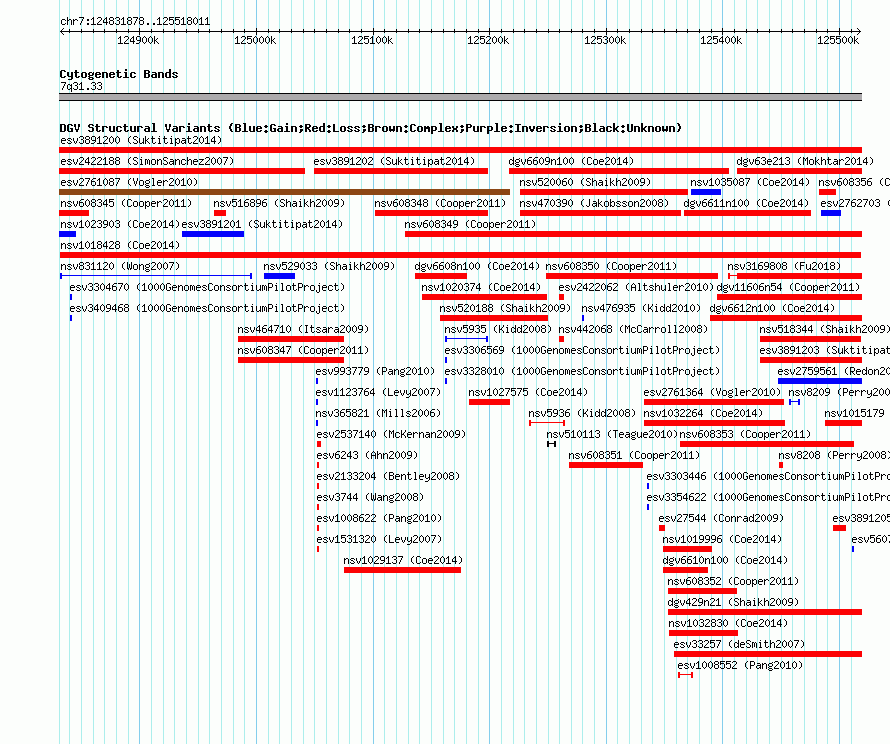The width and height of the screenshot is (890, 744).
Task: Click label esv2761087 (Vogler2010)
Action: pos(129,182)
